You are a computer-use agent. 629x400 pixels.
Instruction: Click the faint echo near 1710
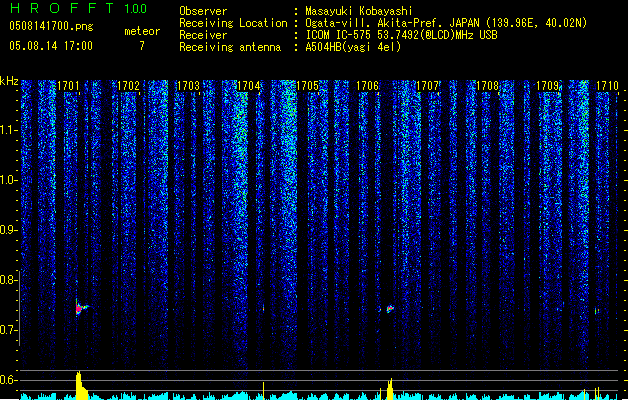pyautogui.click(x=597, y=311)
